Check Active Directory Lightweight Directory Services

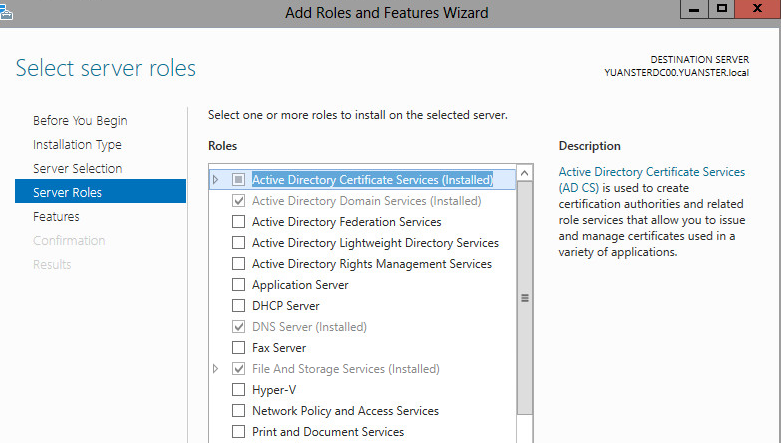(x=239, y=242)
